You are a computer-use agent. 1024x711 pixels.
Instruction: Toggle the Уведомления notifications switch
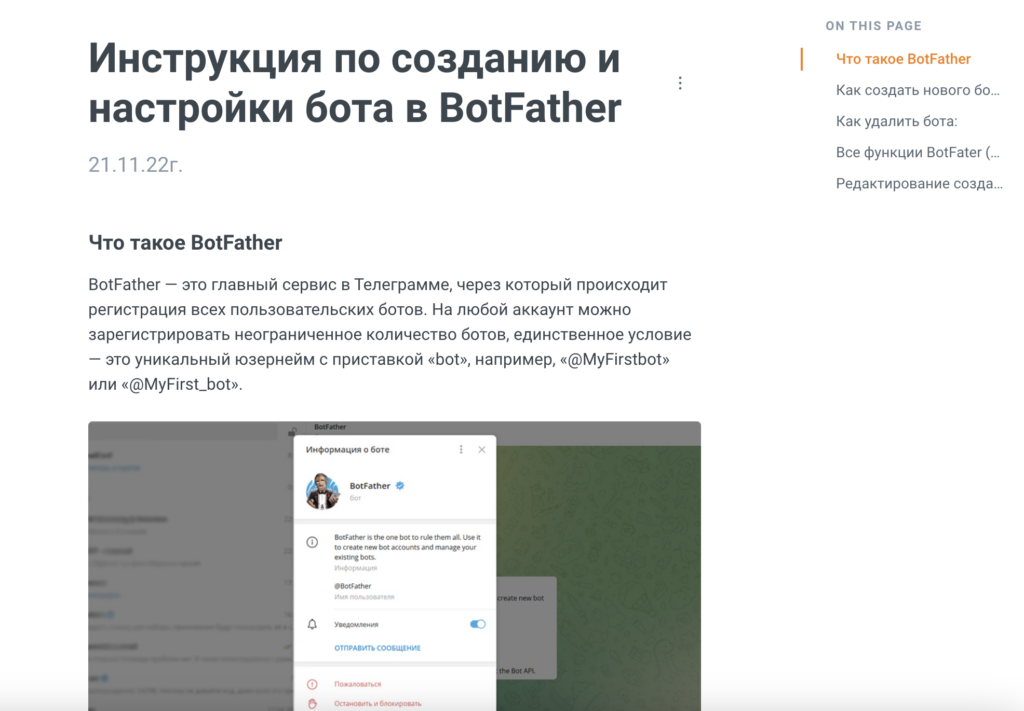(477, 624)
